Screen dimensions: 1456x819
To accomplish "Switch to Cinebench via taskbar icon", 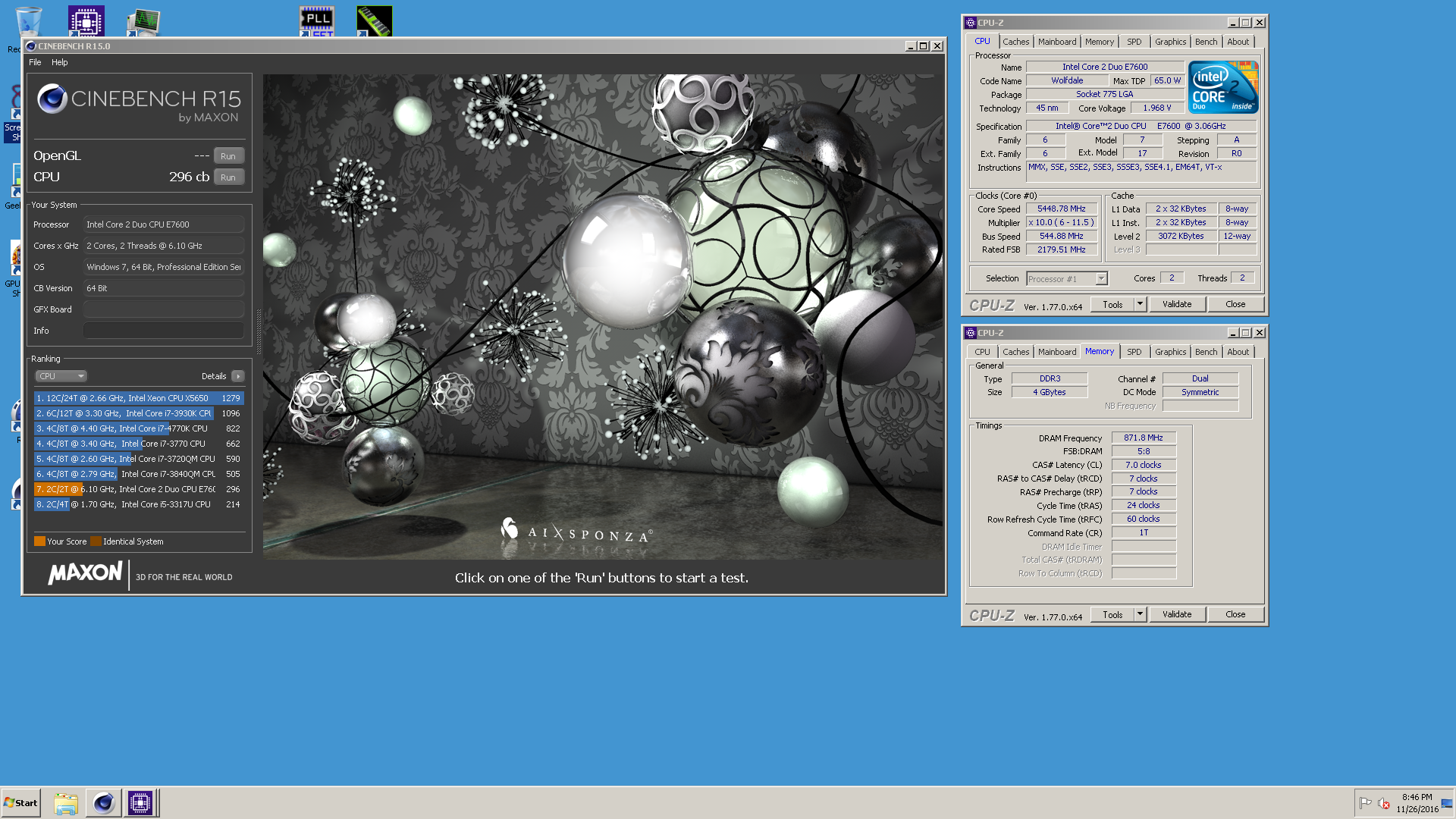I will pos(103,803).
